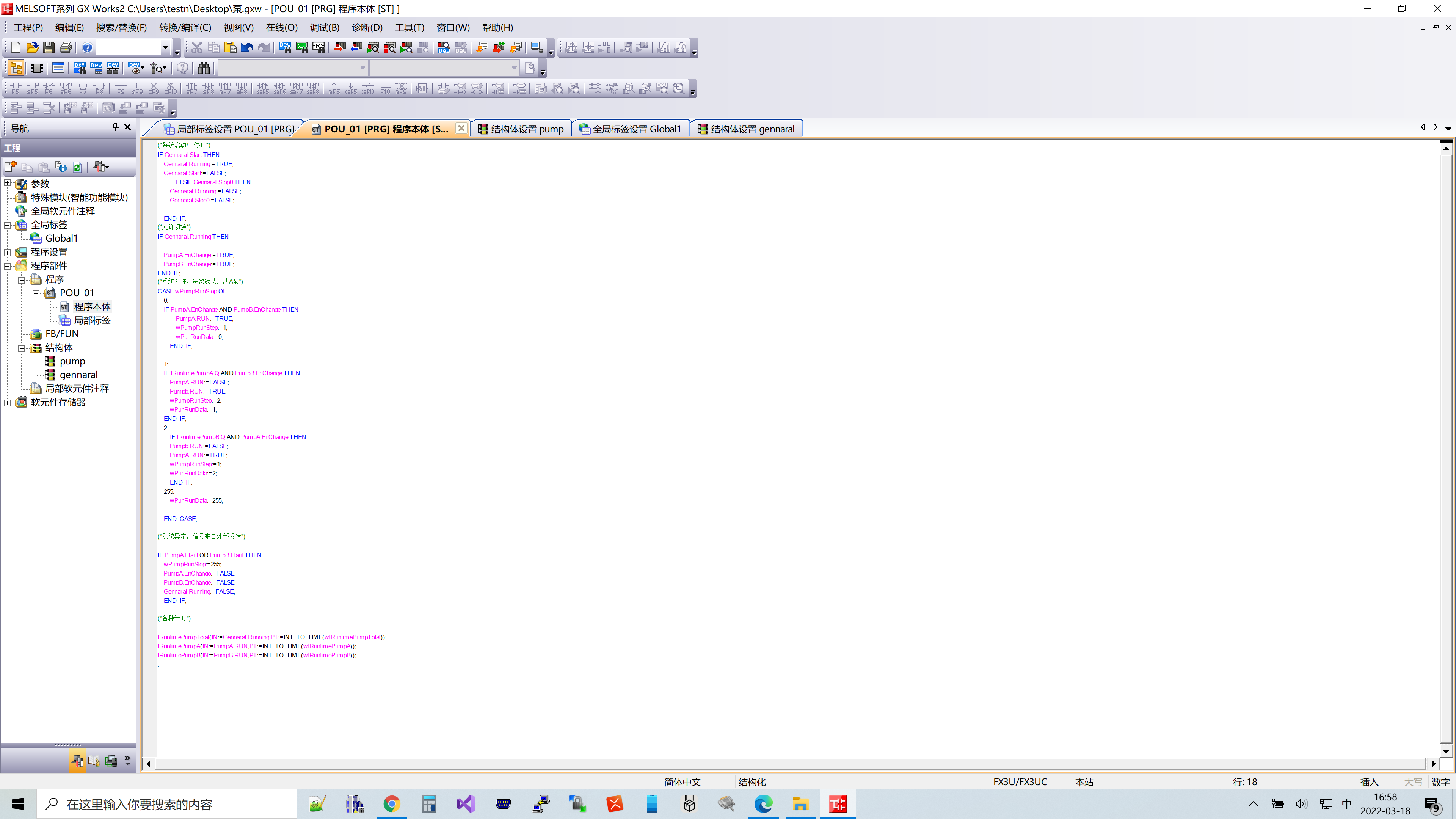
Task: Click the Print icon in toolbar
Action: tap(66, 47)
